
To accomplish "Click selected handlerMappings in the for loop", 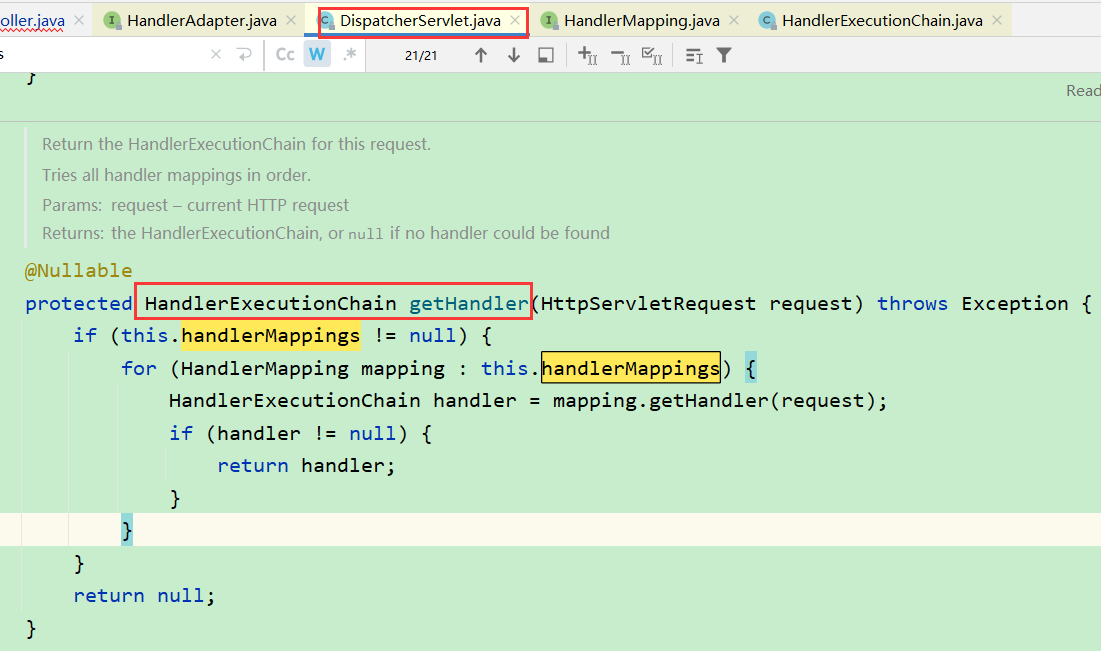I will (631, 368).
